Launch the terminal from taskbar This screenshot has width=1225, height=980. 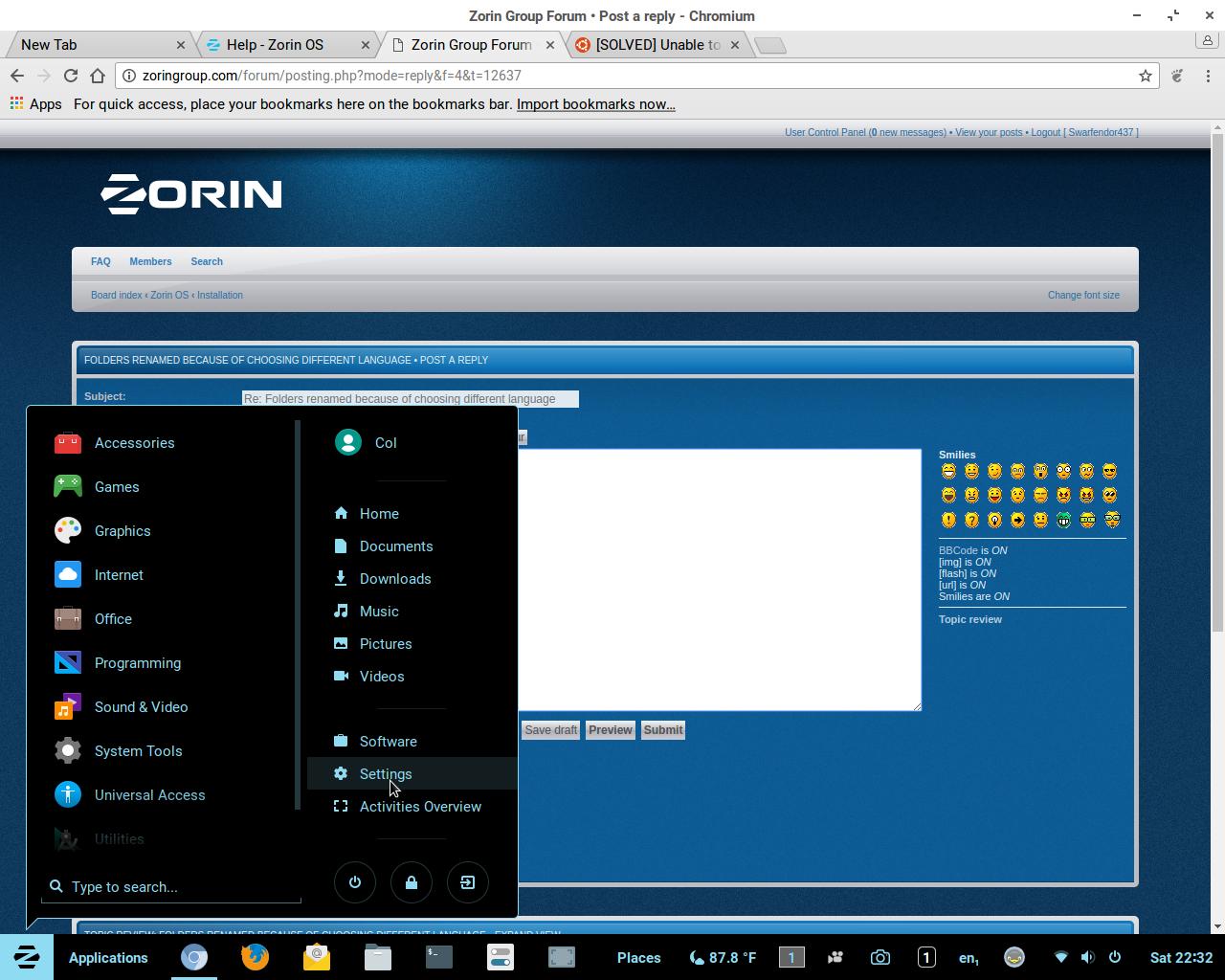(439, 957)
